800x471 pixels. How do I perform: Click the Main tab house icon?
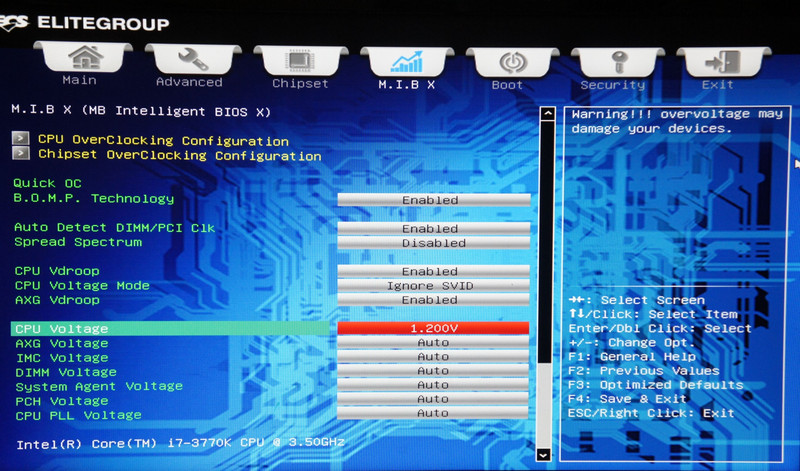click(x=84, y=58)
